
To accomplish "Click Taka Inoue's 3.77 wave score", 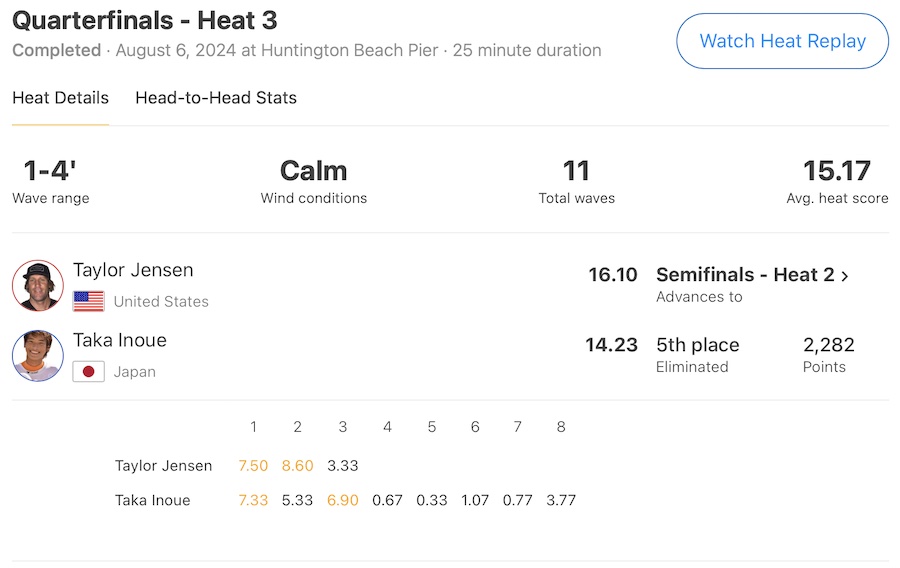I will point(561,500).
